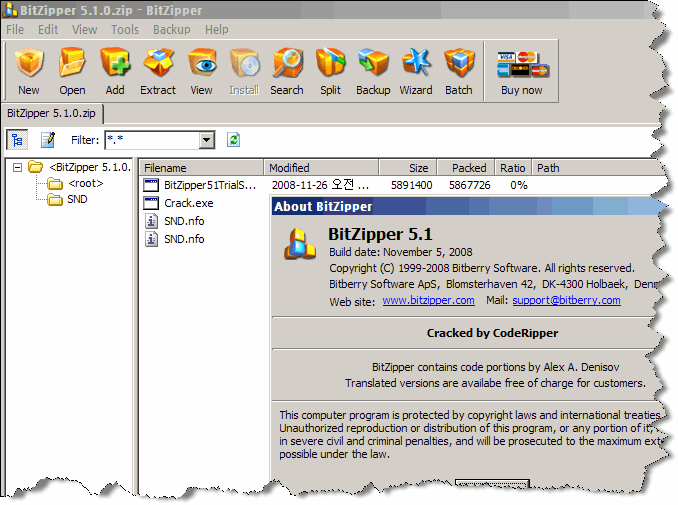Screen dimensions: 678x505
Task: Open the www.bitzipper.com link
Action: click(x=429, y=300)
